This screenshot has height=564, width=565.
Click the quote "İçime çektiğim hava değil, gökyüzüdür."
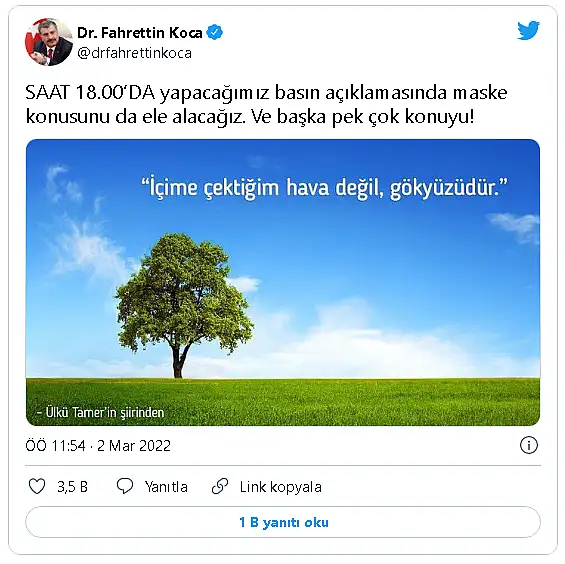pos(324,187)
